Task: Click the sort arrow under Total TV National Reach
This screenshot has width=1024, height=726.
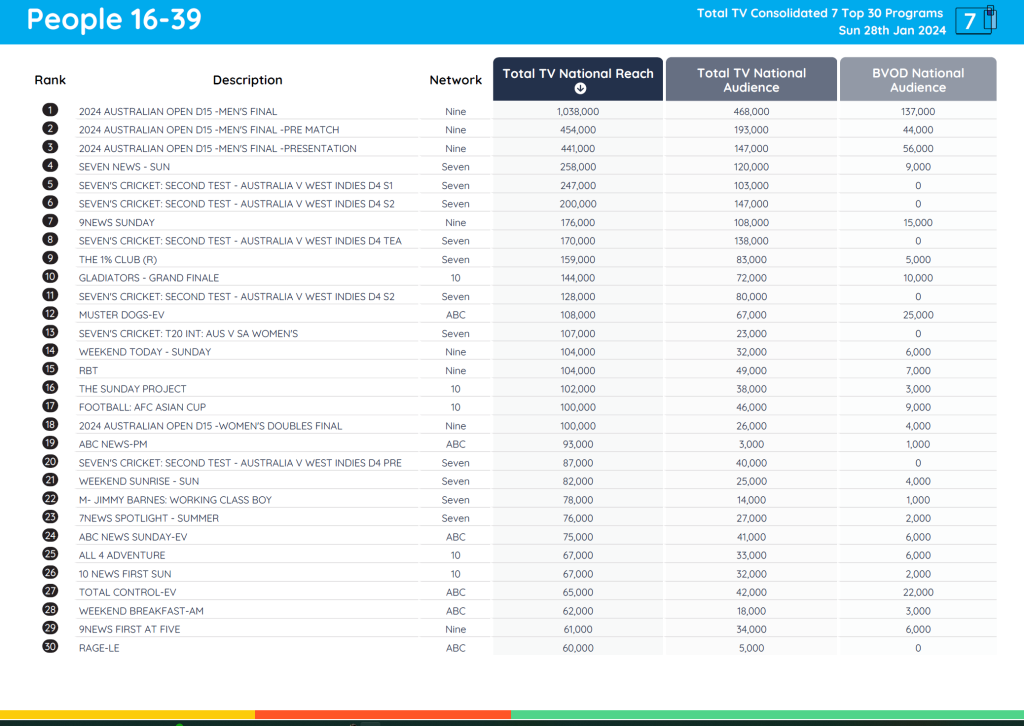Action: (578, 88)
